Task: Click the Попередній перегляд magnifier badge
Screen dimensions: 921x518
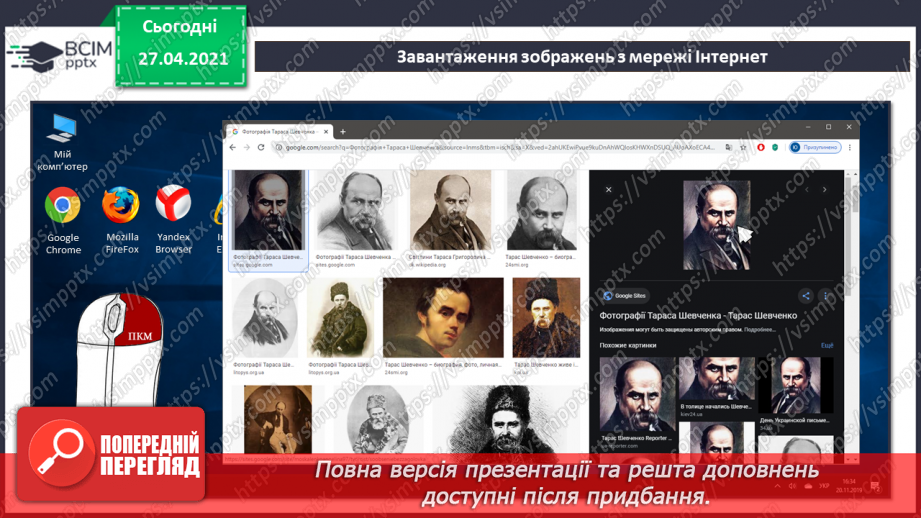Action: [111, 453]
